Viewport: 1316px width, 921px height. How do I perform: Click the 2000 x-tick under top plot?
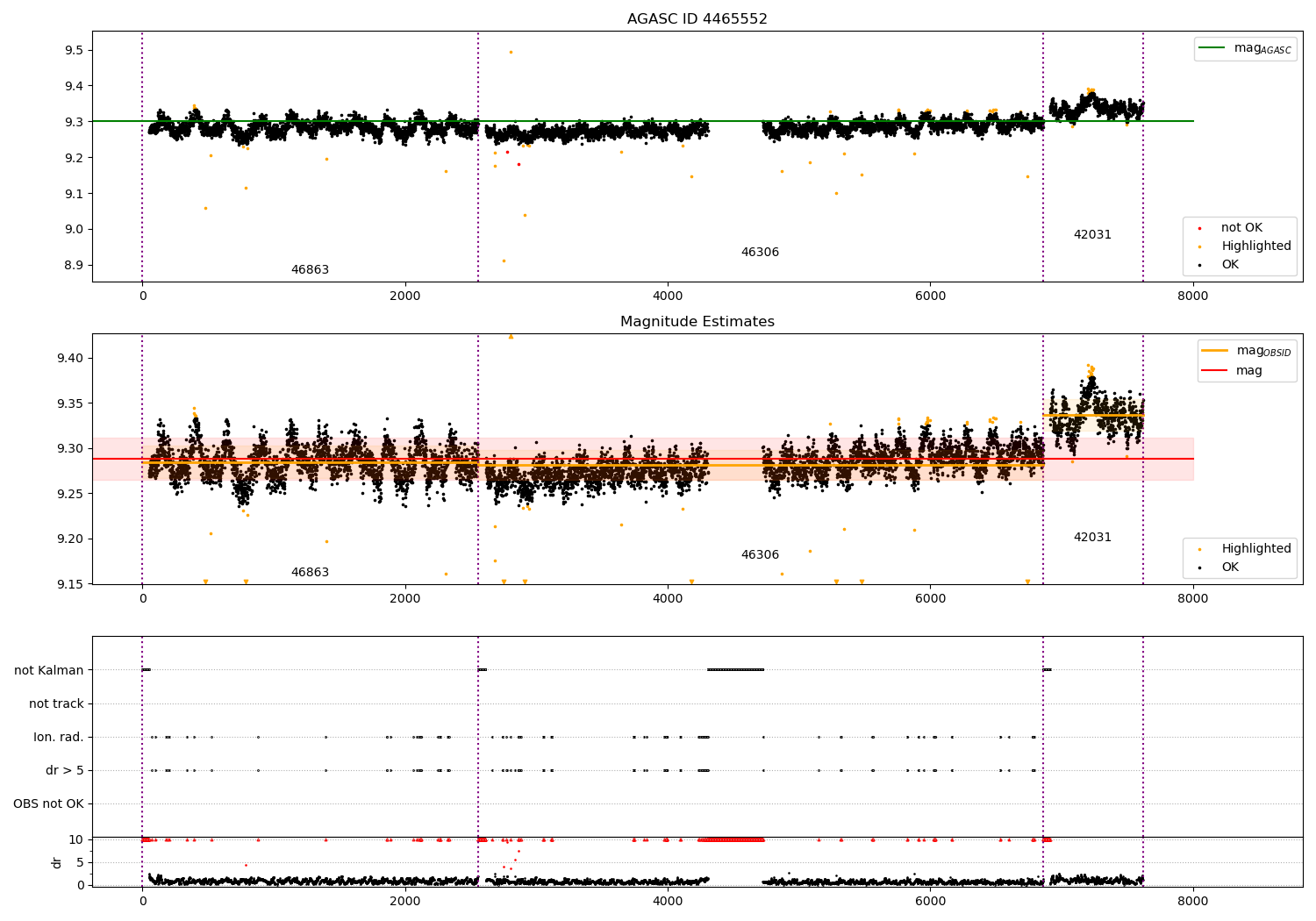pyautogui.click(x=404, y=296)
